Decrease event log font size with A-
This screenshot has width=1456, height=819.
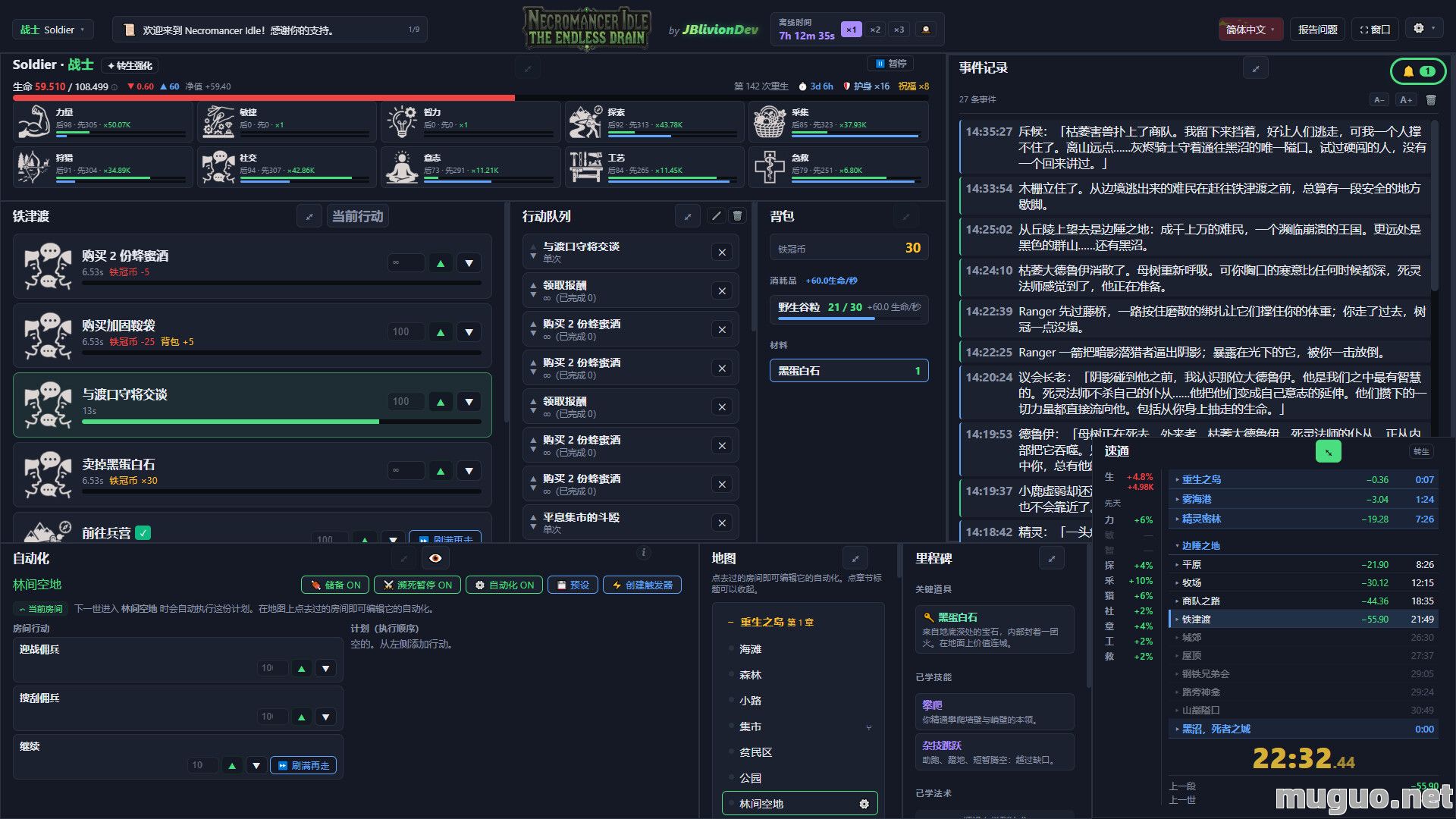[x=1379, y=99]
